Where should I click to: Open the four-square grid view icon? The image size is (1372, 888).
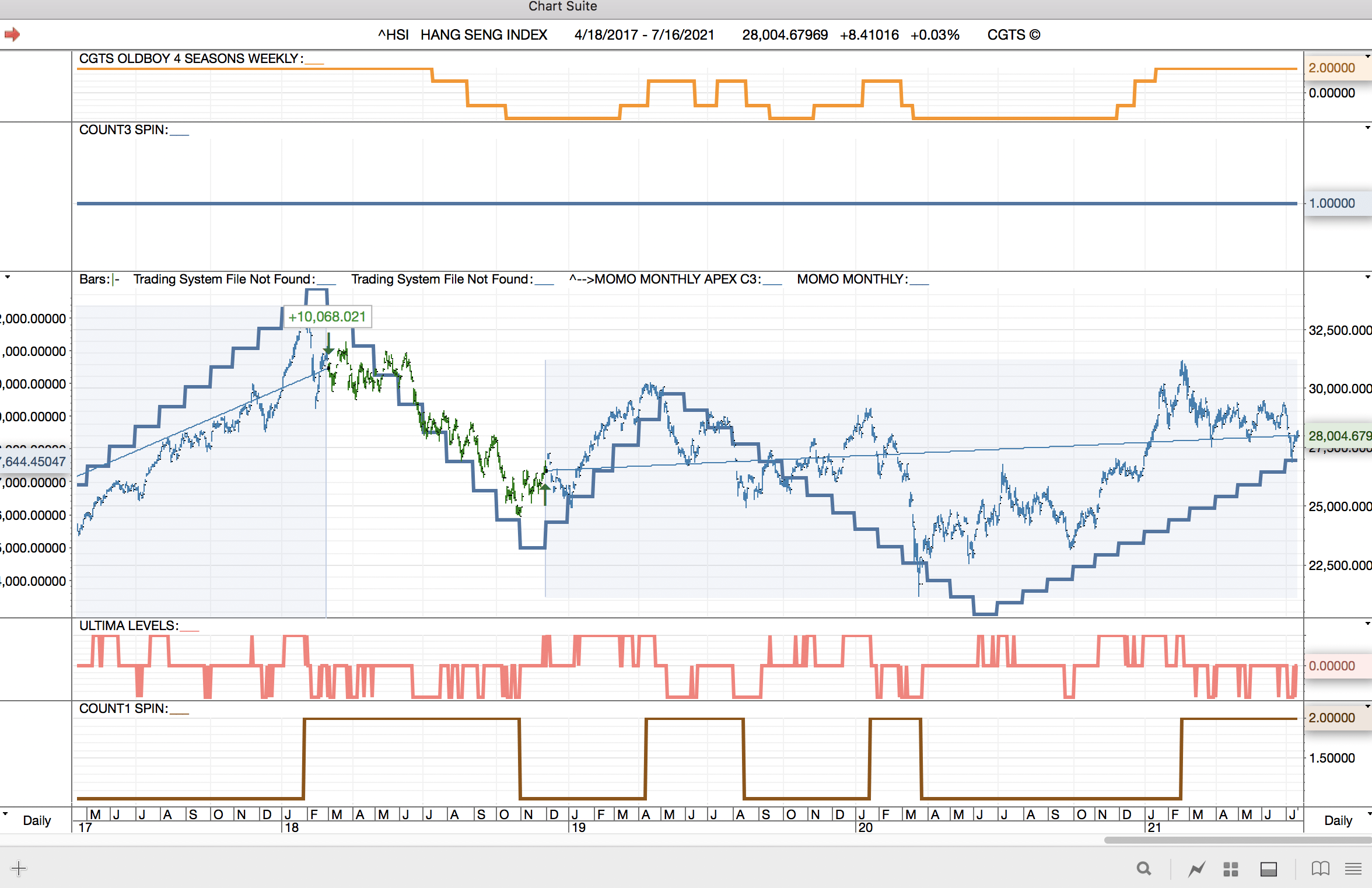point(1231,869)
